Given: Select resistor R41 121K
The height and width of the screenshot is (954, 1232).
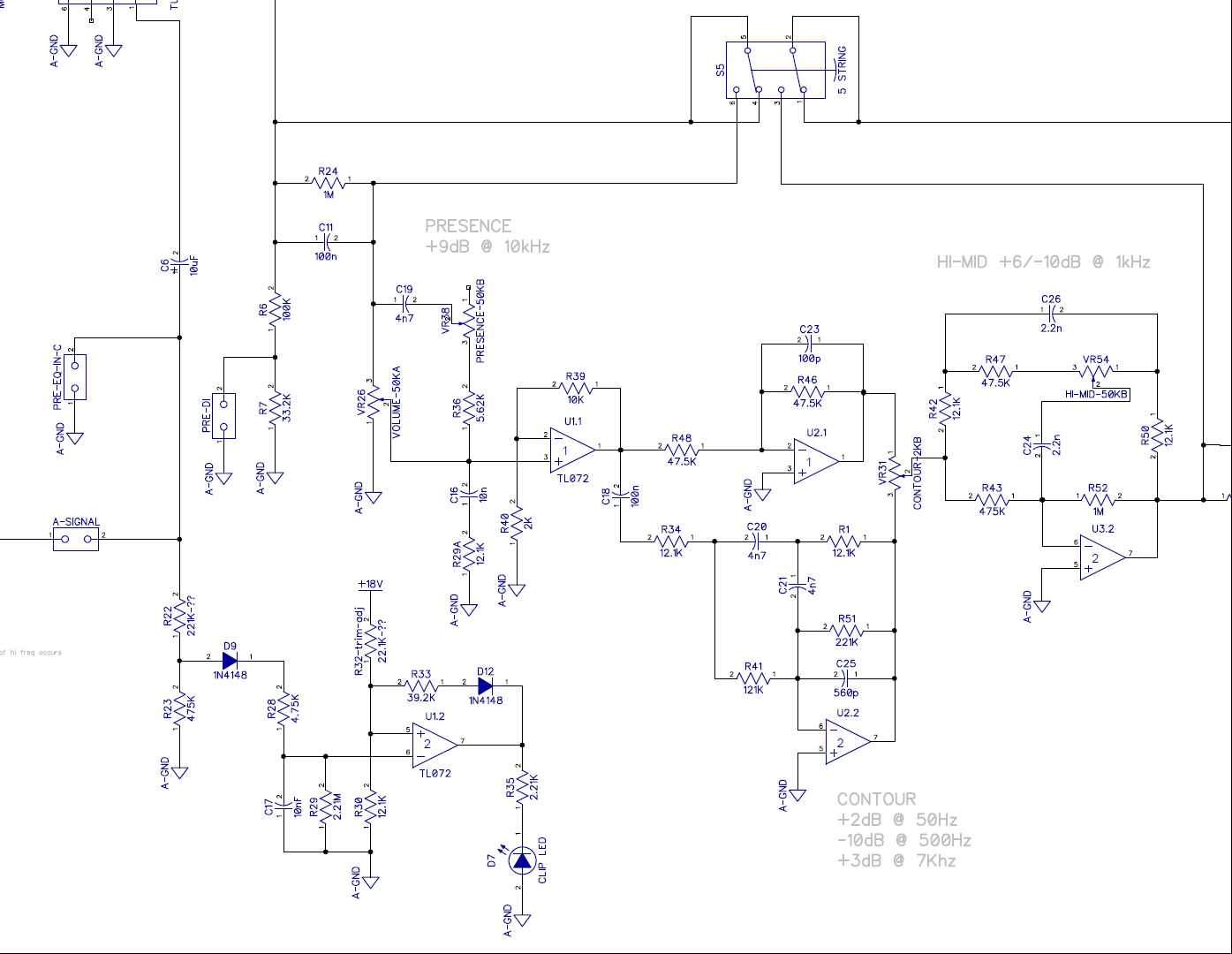Looking at the screenshot, I should click(x=753, y=678).
